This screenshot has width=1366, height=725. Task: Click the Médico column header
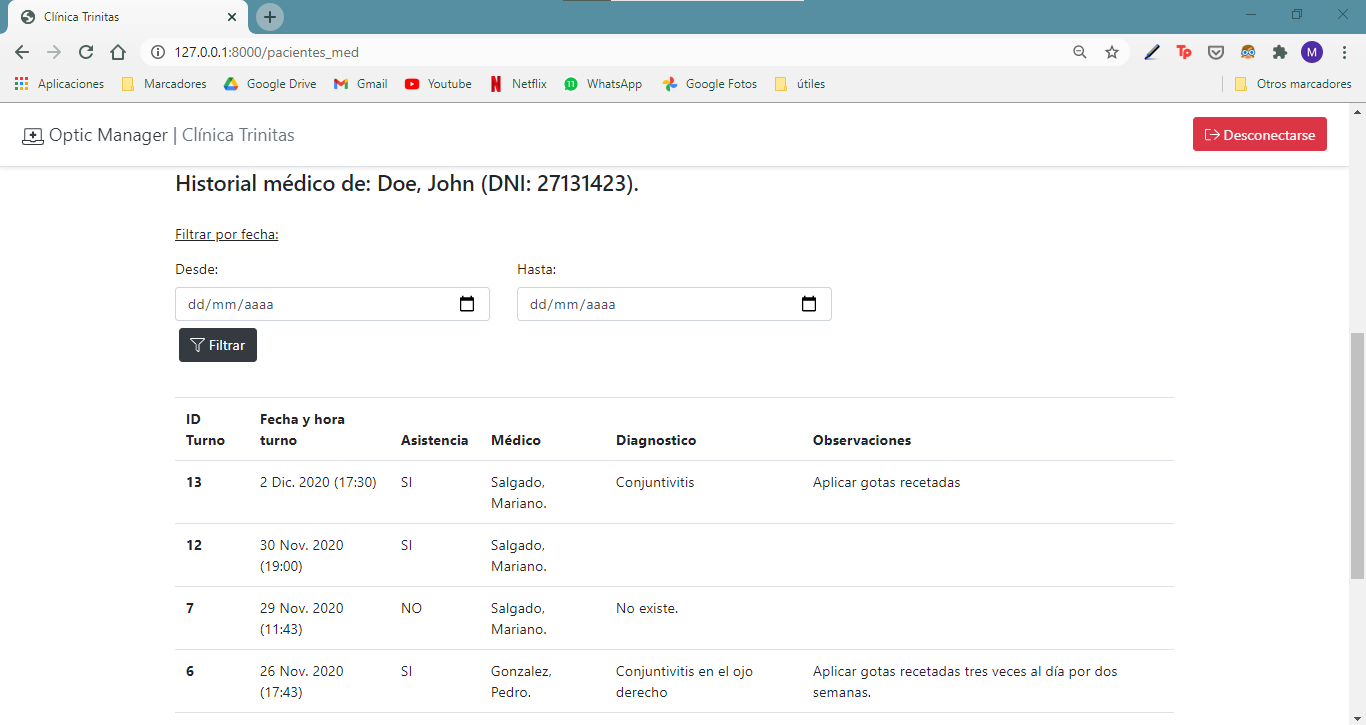pos(516,440)
